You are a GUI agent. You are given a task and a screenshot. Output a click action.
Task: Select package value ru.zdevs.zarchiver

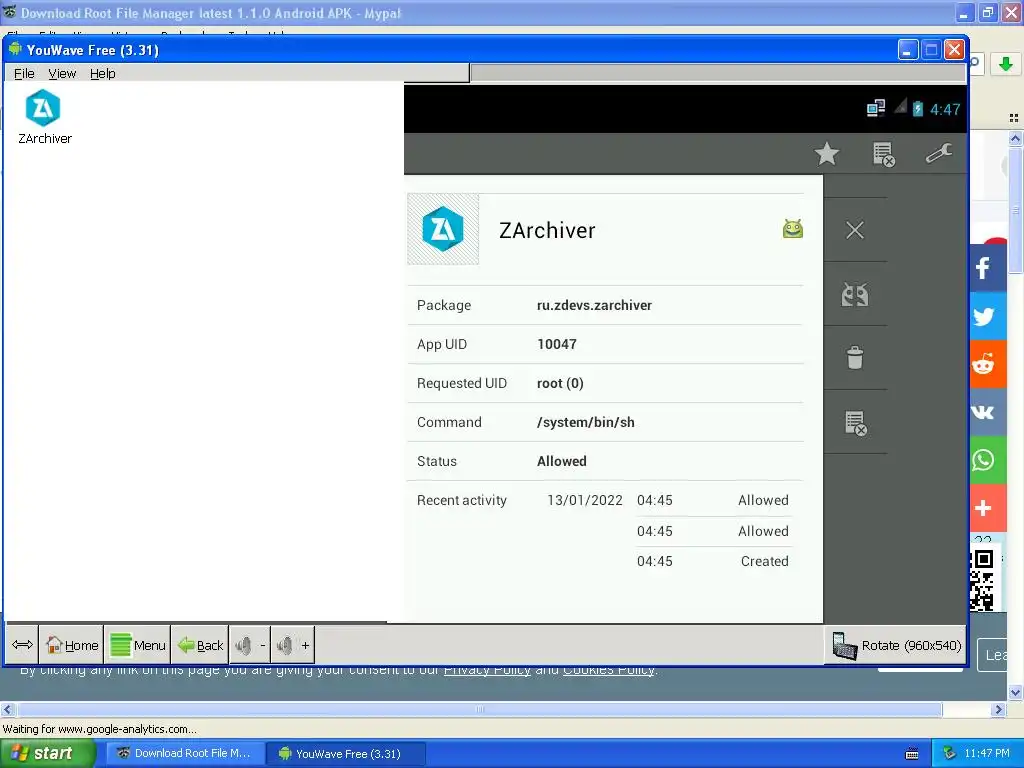pyautogui.click(x=594, y=305)
